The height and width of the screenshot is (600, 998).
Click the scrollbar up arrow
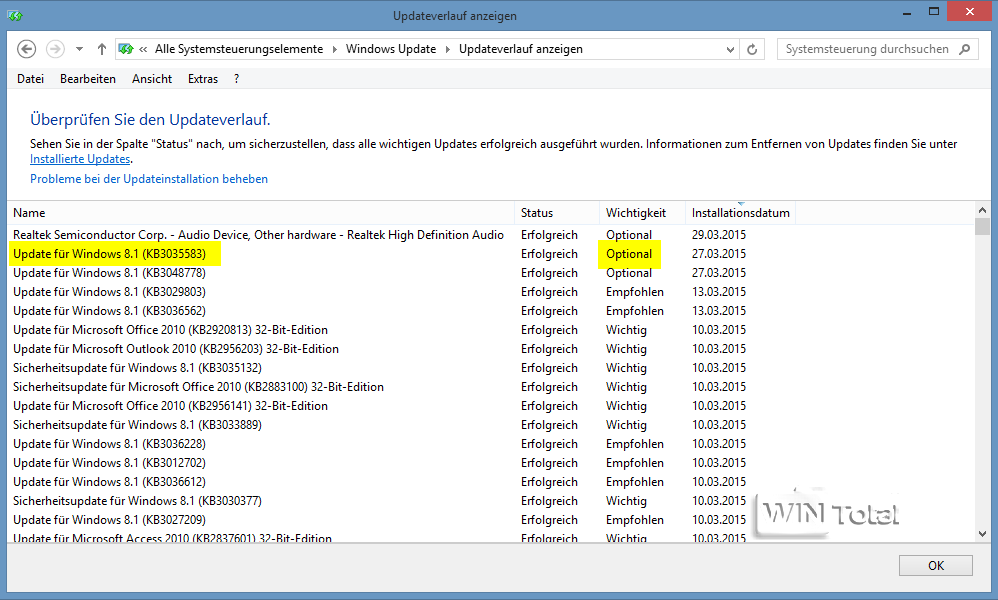[x=982, y=210]
